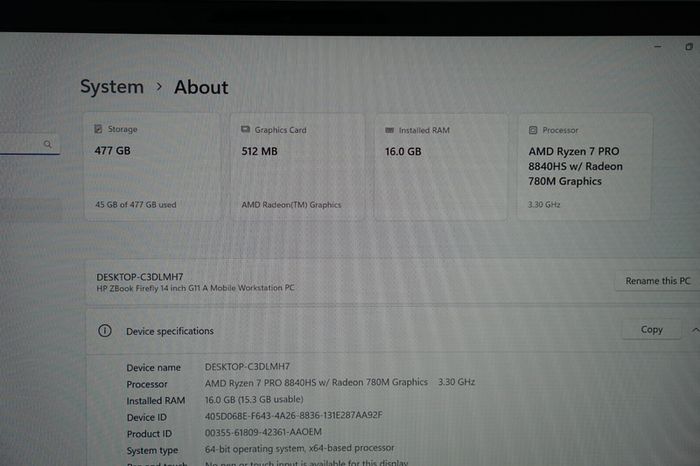700x466 pixels.
Task: Click the 'Device name' row label
Action: pos(154,368)
